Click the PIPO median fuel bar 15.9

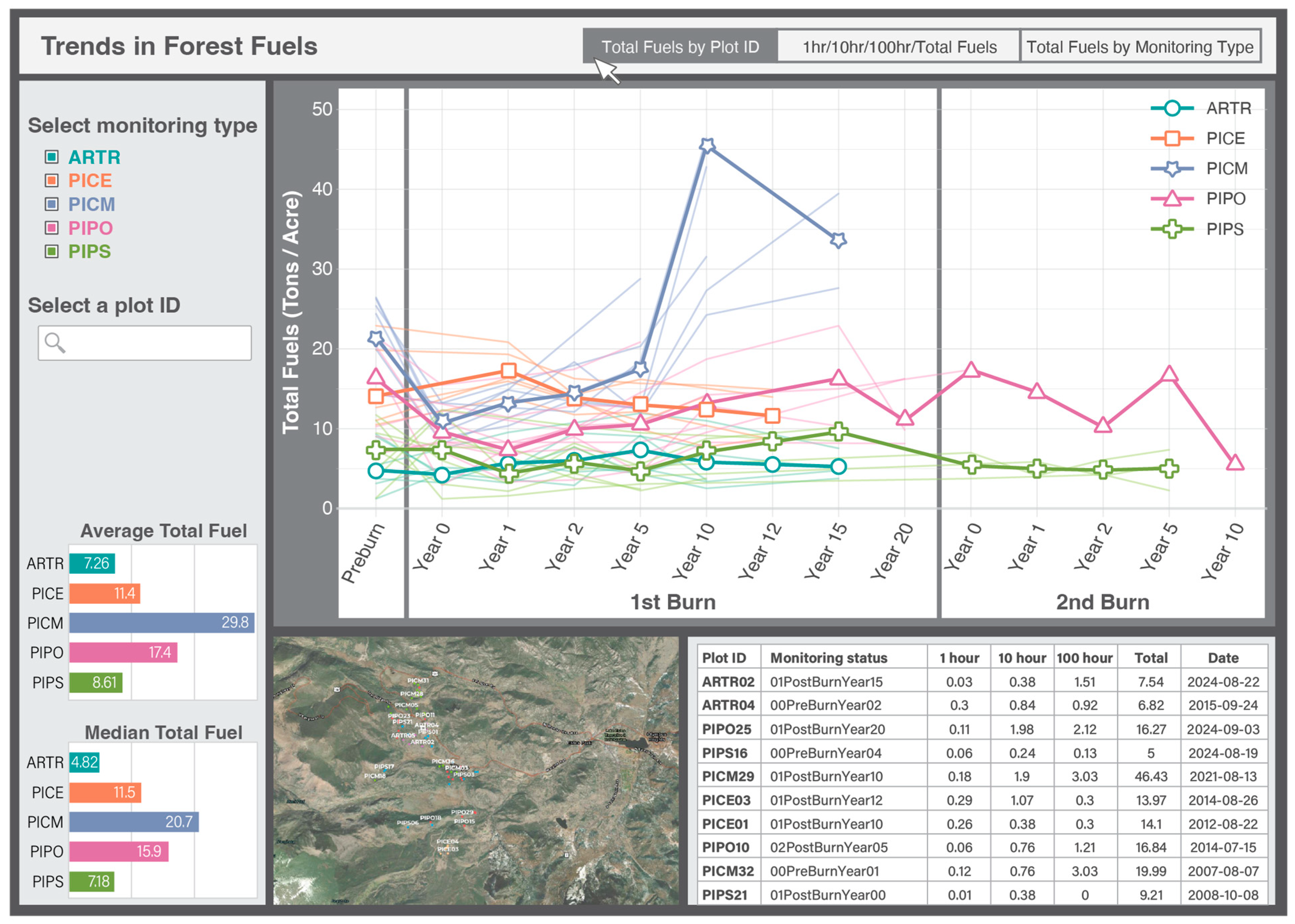click(118, 851)
